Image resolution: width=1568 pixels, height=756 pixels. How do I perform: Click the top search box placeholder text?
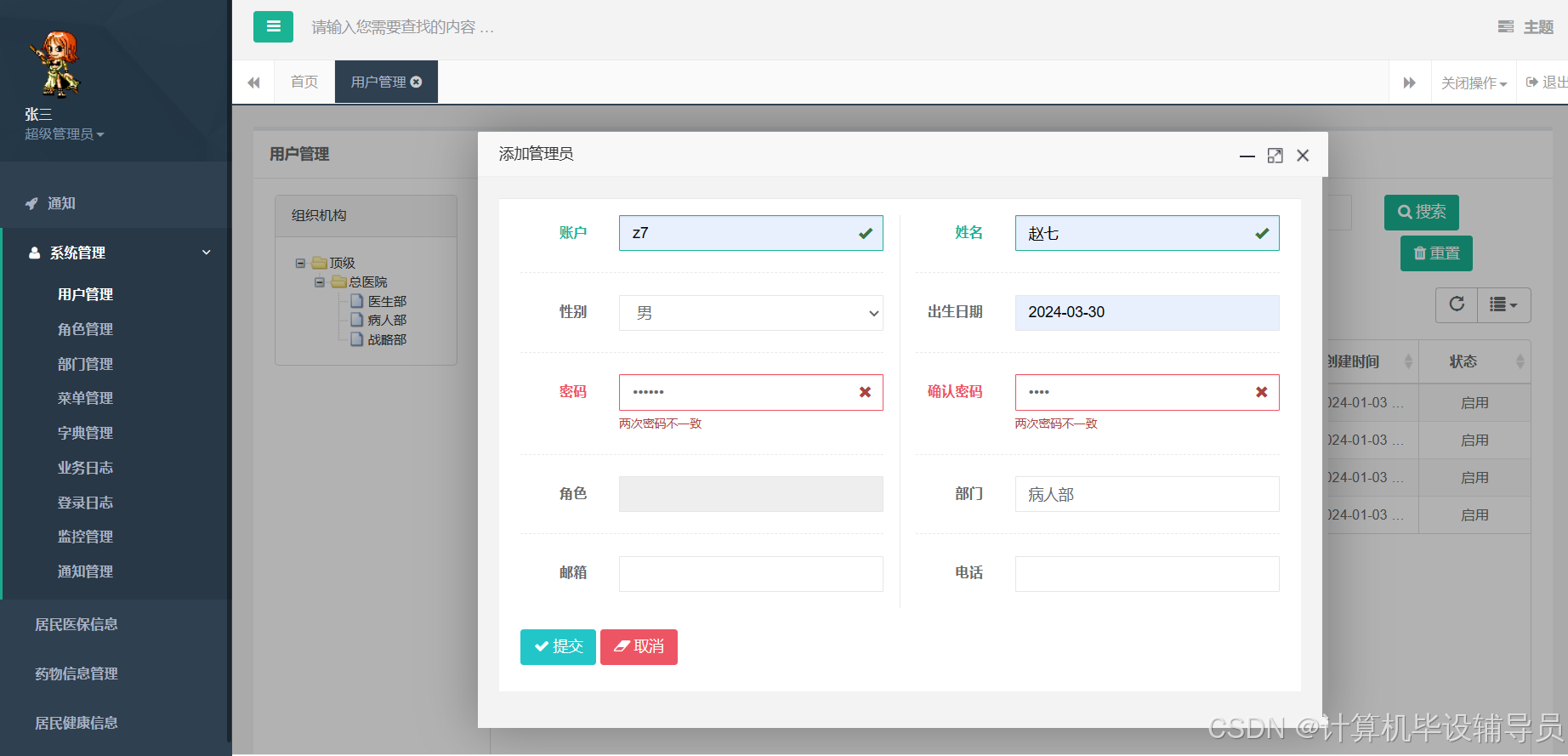(x=402, y=27)
